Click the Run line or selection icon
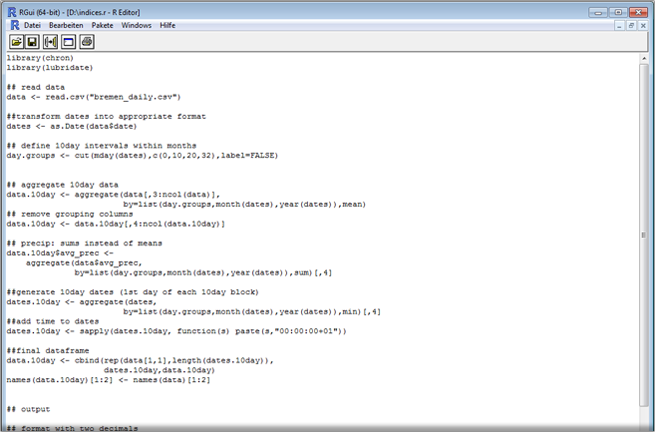 point(51,42)
